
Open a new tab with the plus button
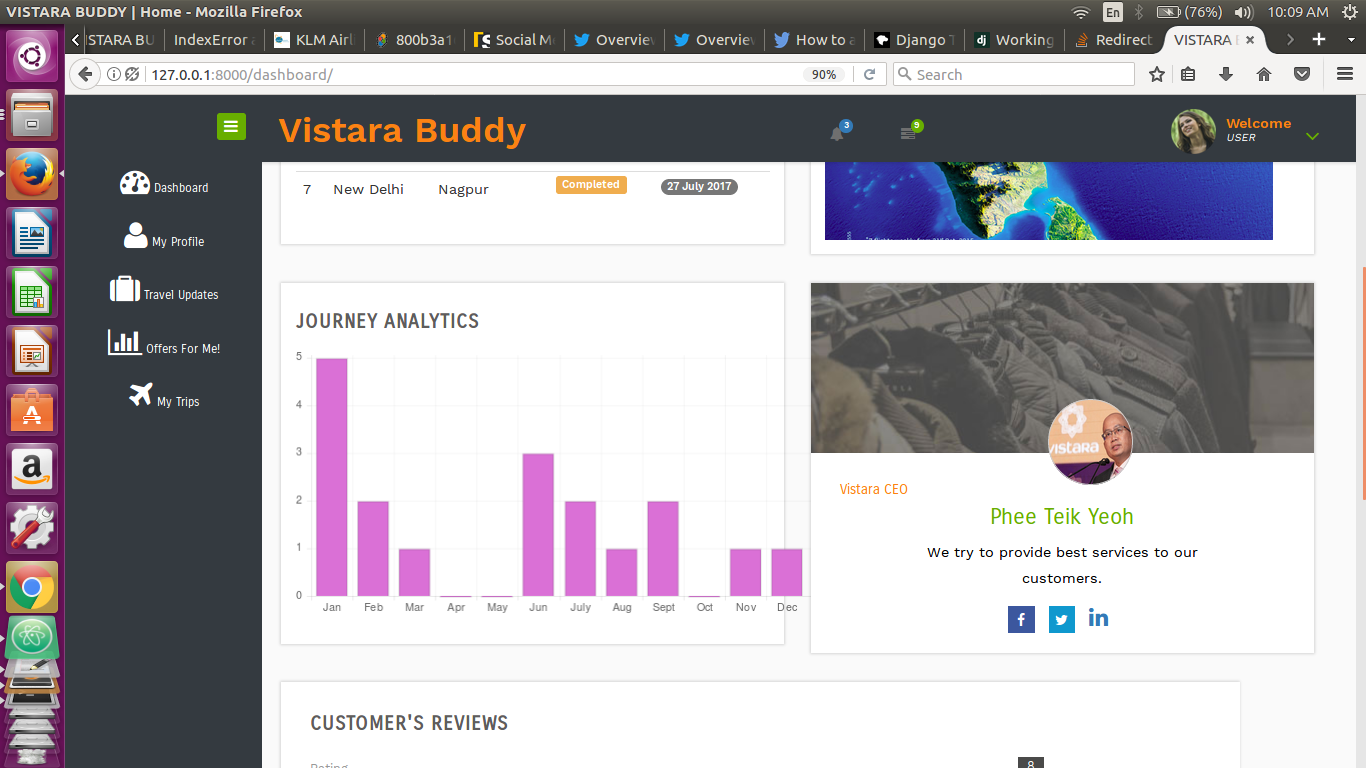coord(1319,39)
